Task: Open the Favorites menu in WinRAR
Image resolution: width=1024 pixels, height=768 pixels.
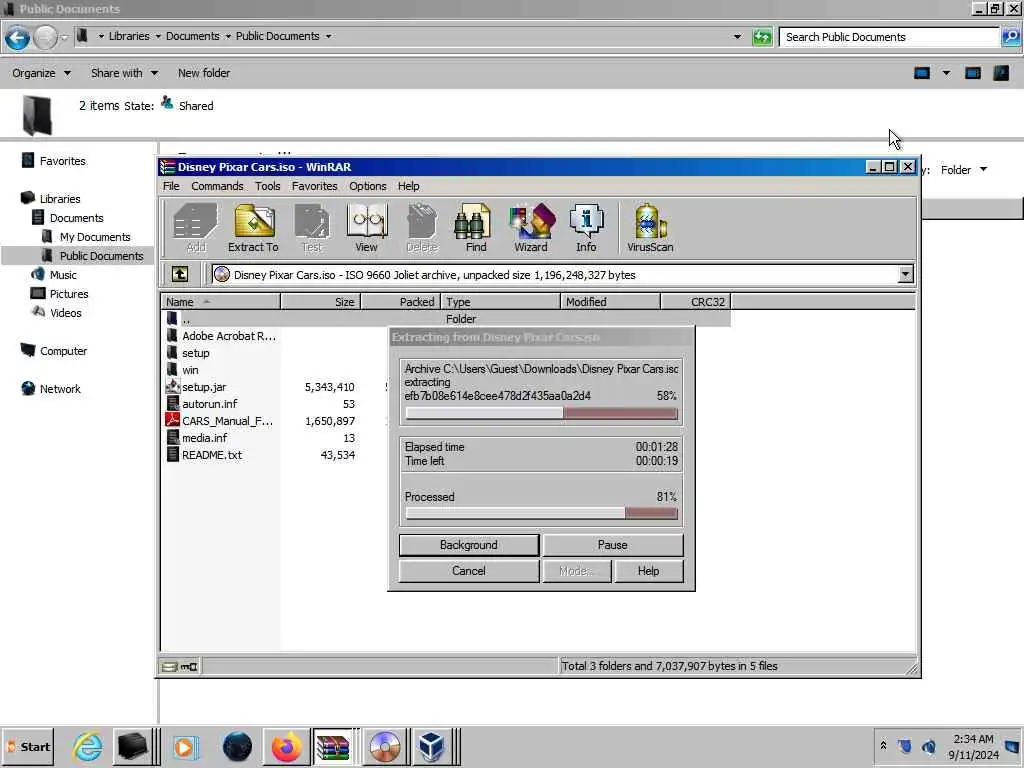Action: click(x=314, y=186)
